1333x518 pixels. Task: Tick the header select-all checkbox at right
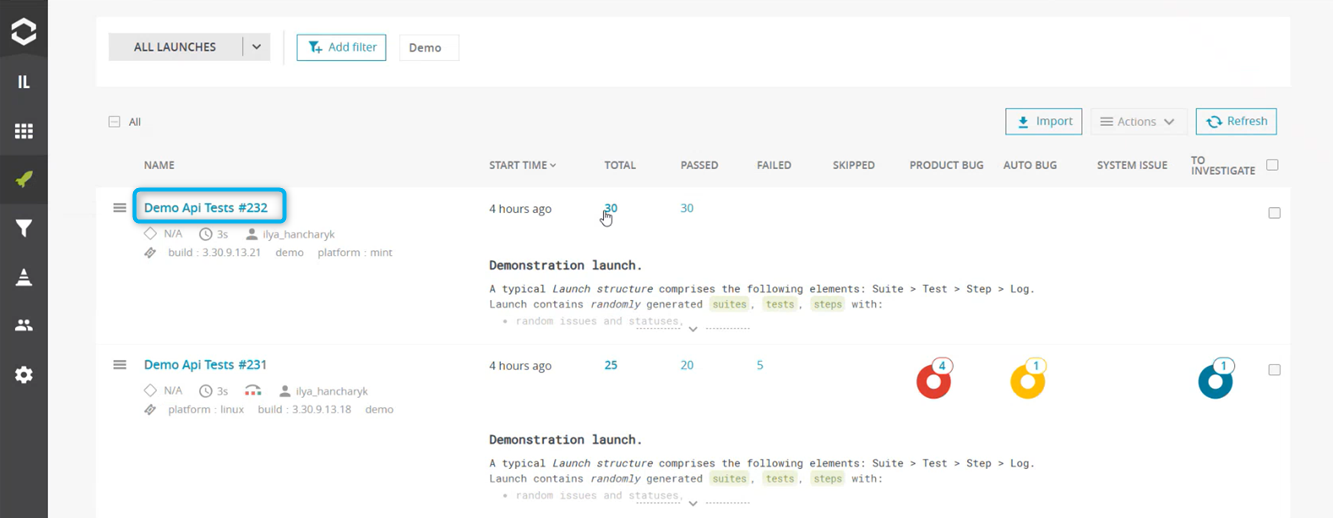(1272, 165)
